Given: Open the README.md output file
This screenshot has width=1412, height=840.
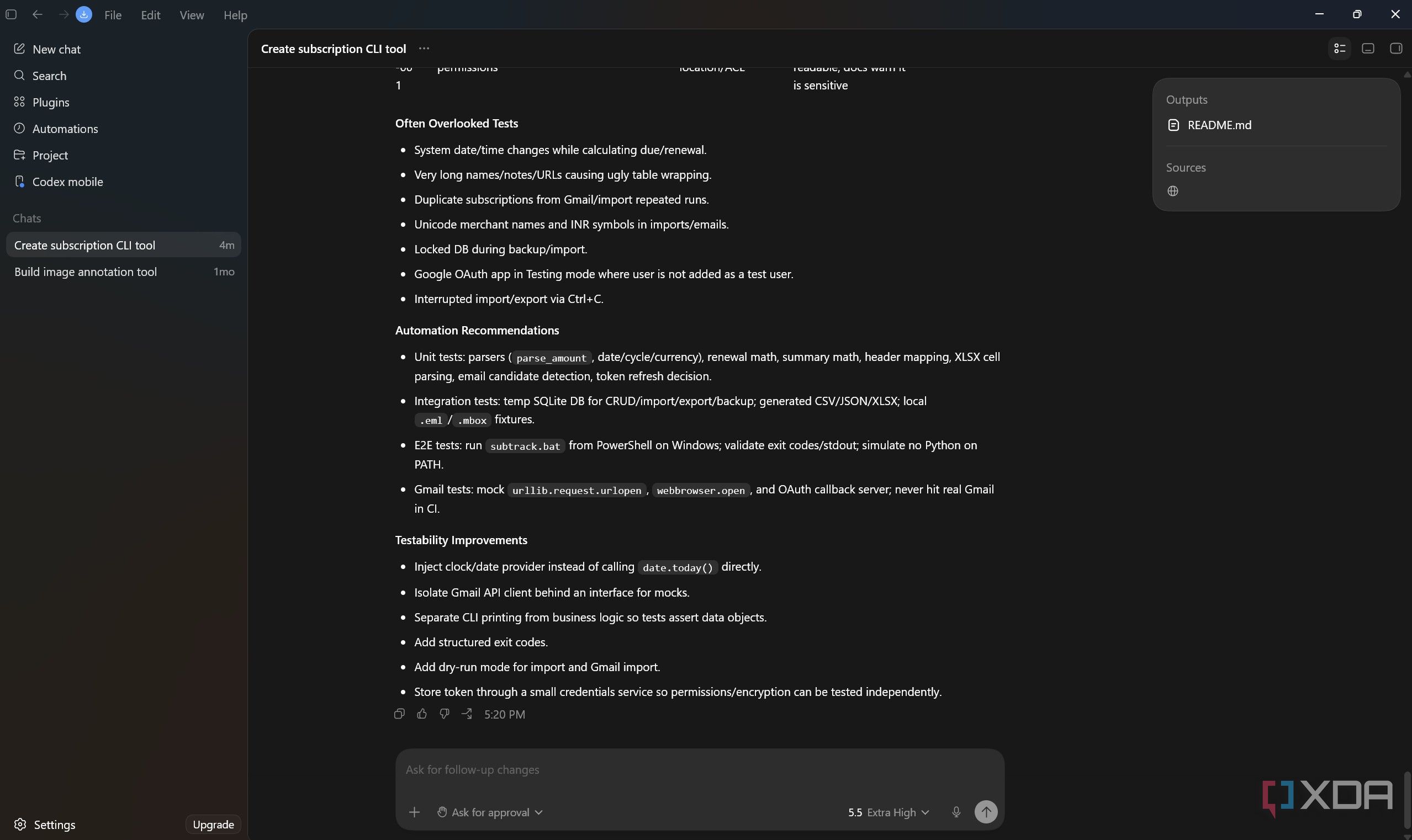Looking at the screenshot, I should point(1219,125).
